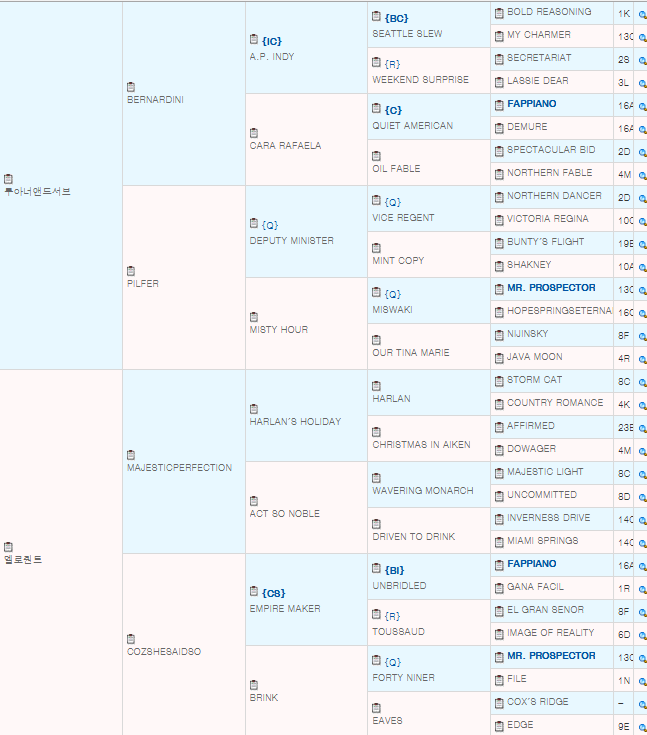
Task: Click the {R} link above WEEKEND SURPRISE
Action: [392, 64]
